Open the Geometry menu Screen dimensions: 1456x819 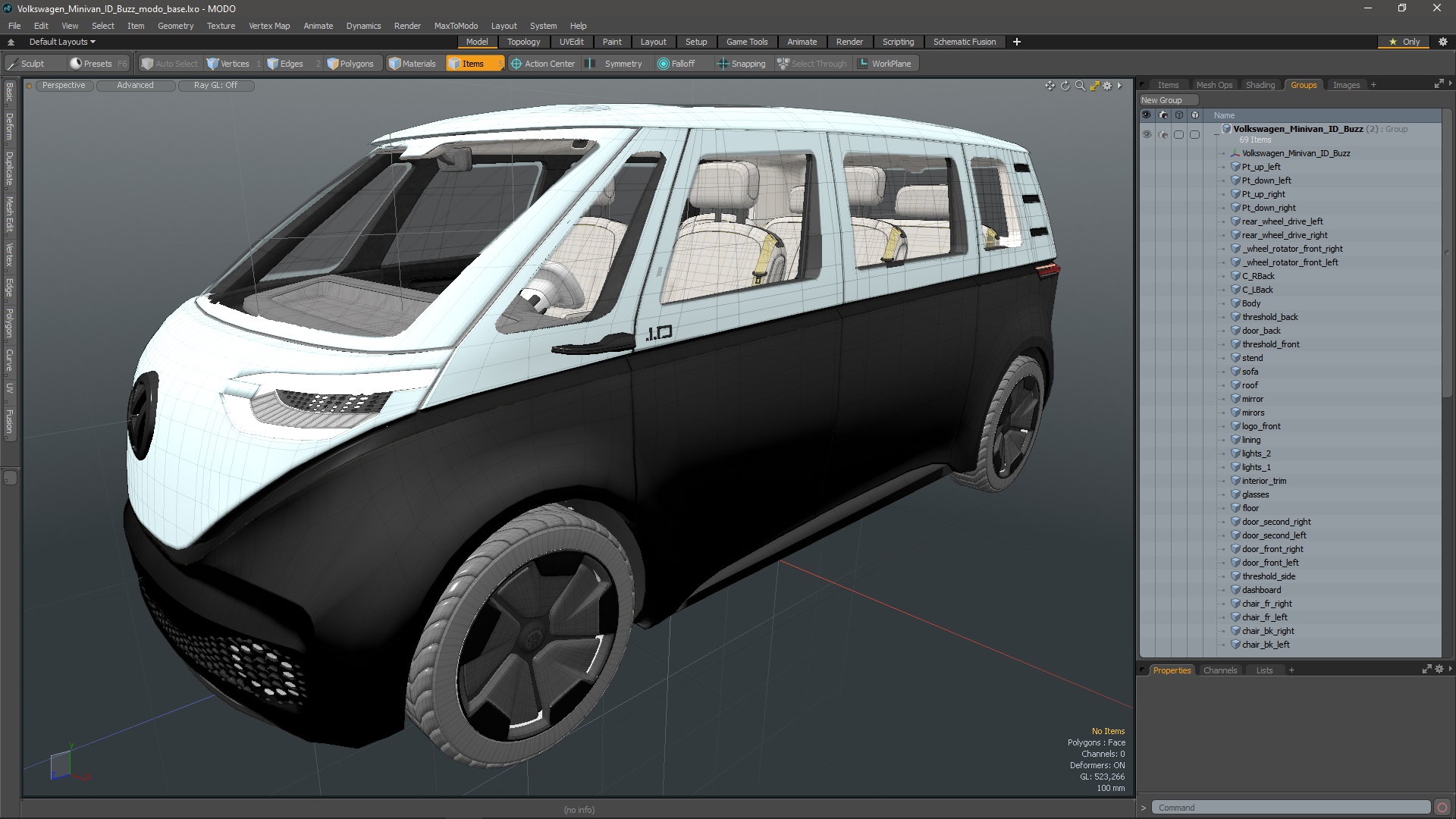(175, 26)
